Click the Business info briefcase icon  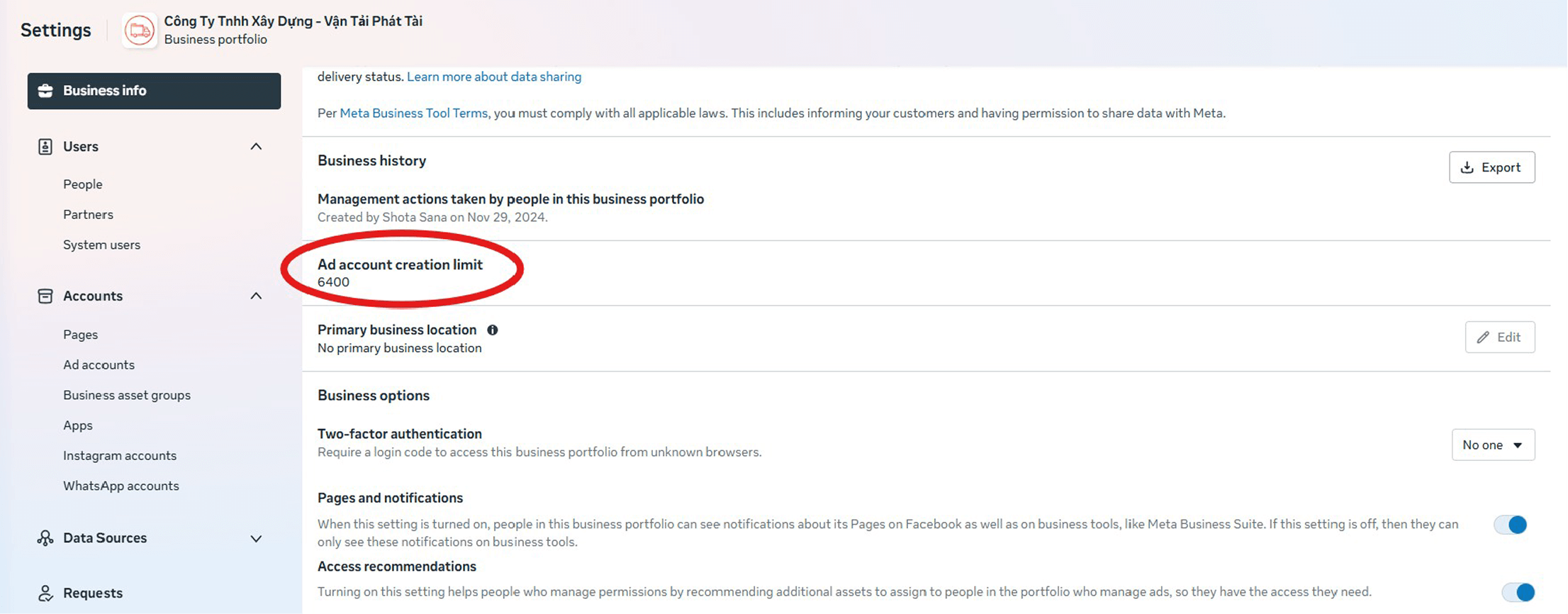coord(45,91)
